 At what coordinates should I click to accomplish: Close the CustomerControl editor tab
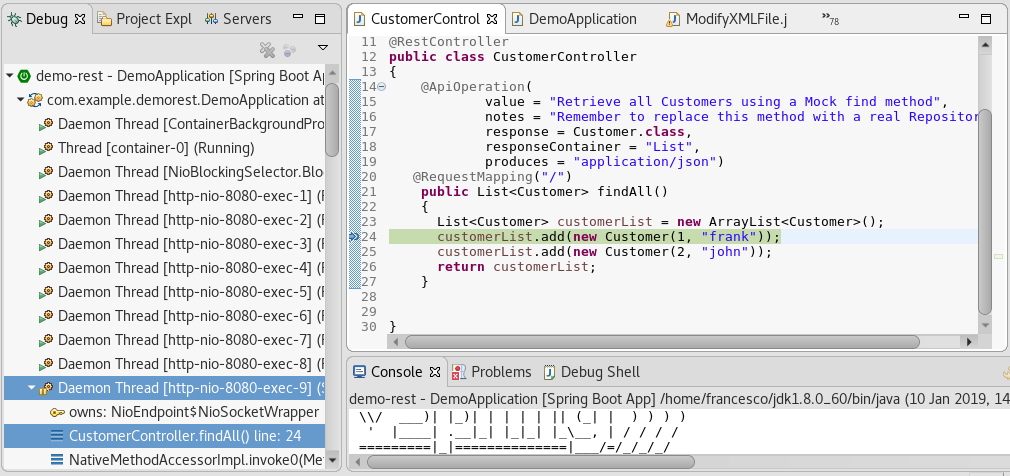click(491, 19)
